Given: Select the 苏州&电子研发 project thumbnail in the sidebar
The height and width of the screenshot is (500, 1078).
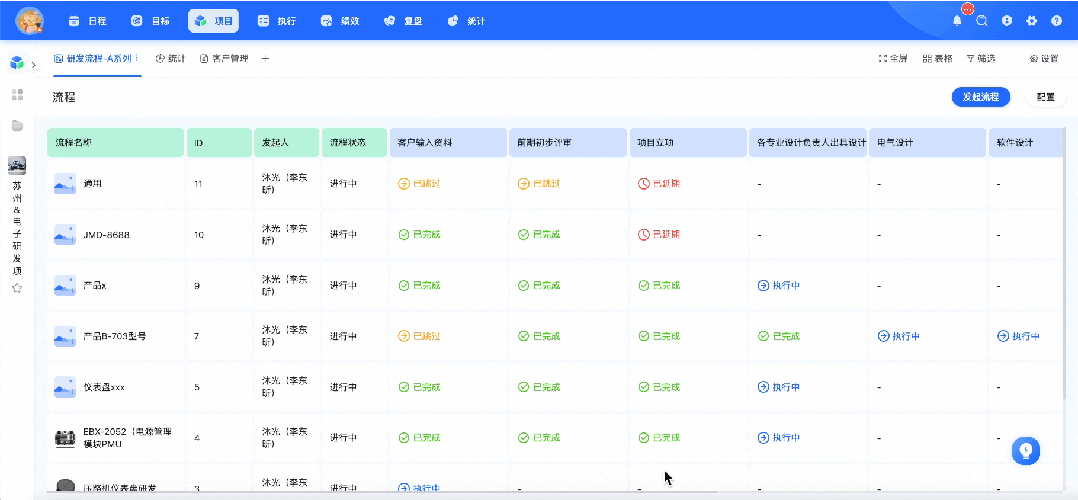Looking at the screenshot, I should coord(17,165).
